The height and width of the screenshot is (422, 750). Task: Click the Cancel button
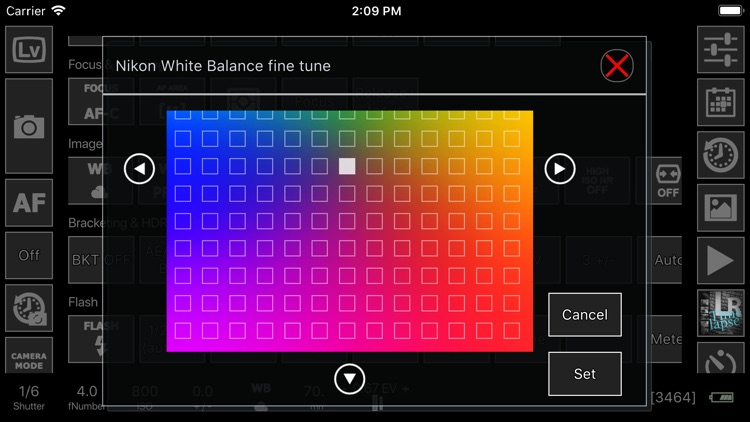point(585,315)
